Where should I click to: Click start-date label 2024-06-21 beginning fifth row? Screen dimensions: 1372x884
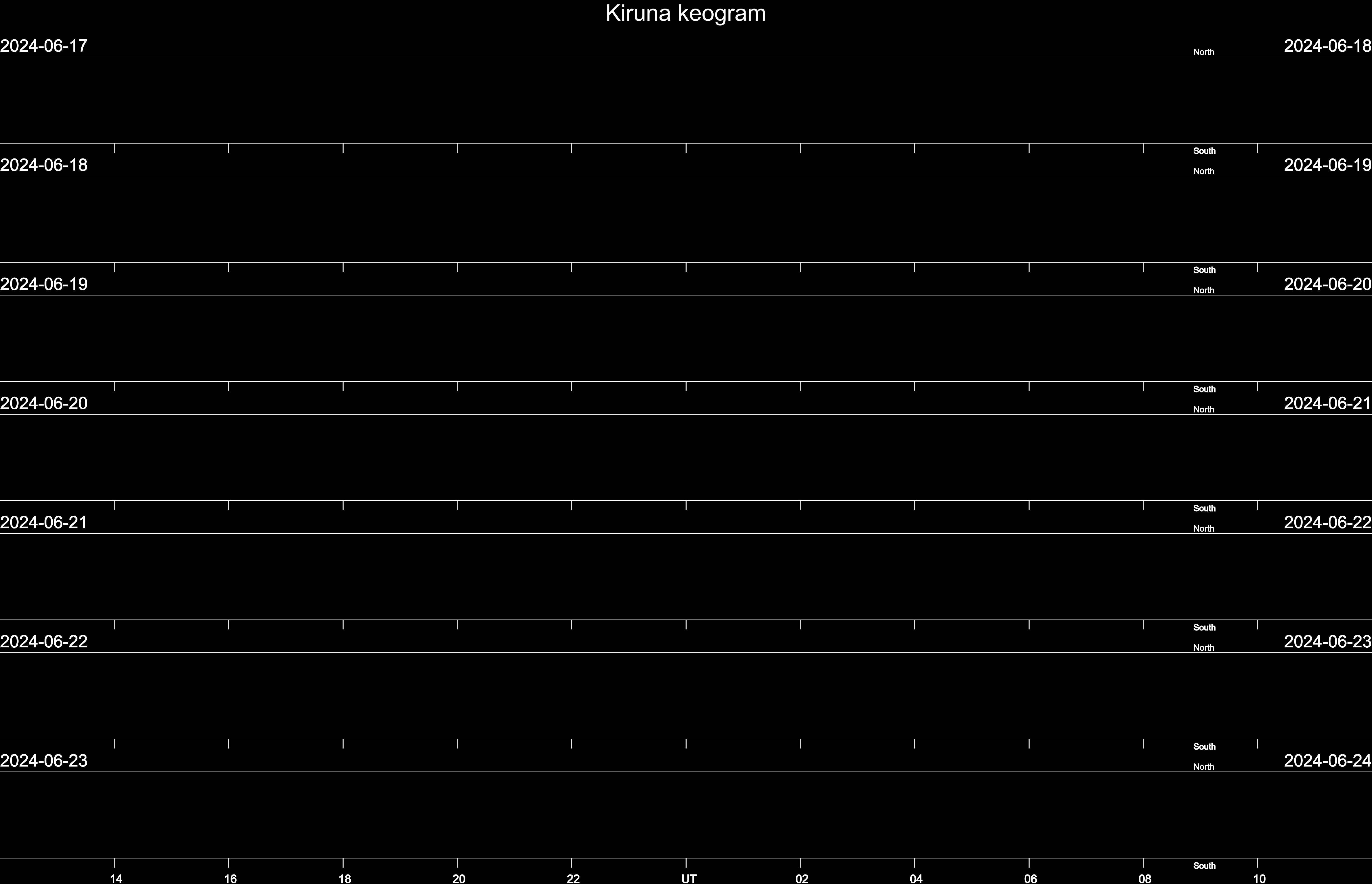click(x=44, y=522)
